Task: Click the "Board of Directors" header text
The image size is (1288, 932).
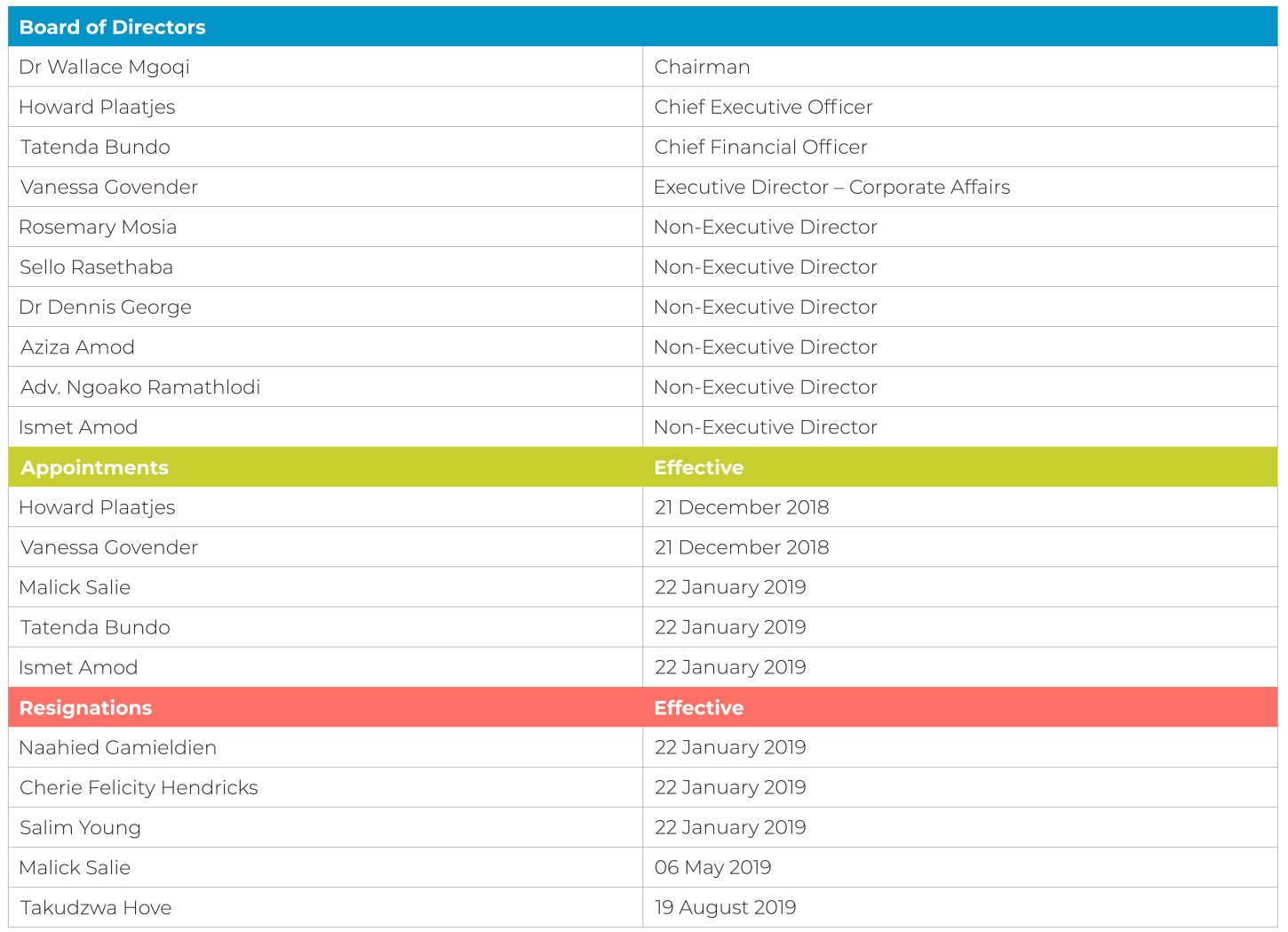Action: (112, 28)
